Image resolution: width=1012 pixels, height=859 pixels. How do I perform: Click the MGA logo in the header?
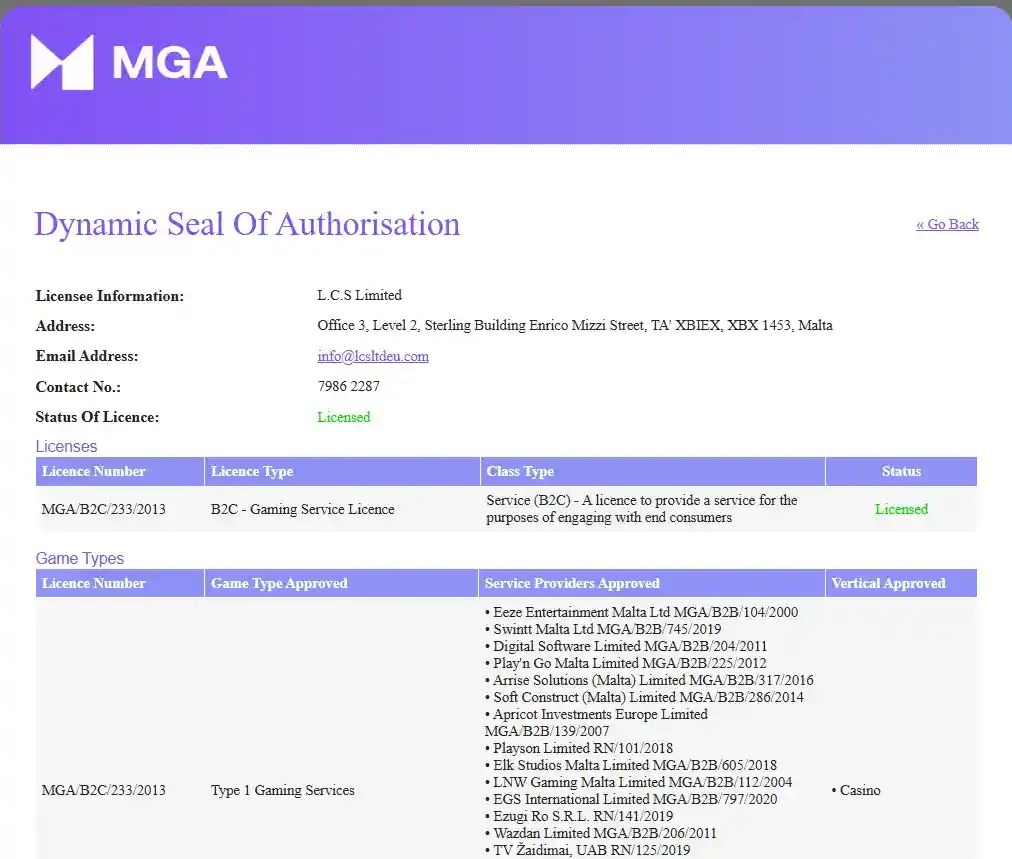coord(129,62)
